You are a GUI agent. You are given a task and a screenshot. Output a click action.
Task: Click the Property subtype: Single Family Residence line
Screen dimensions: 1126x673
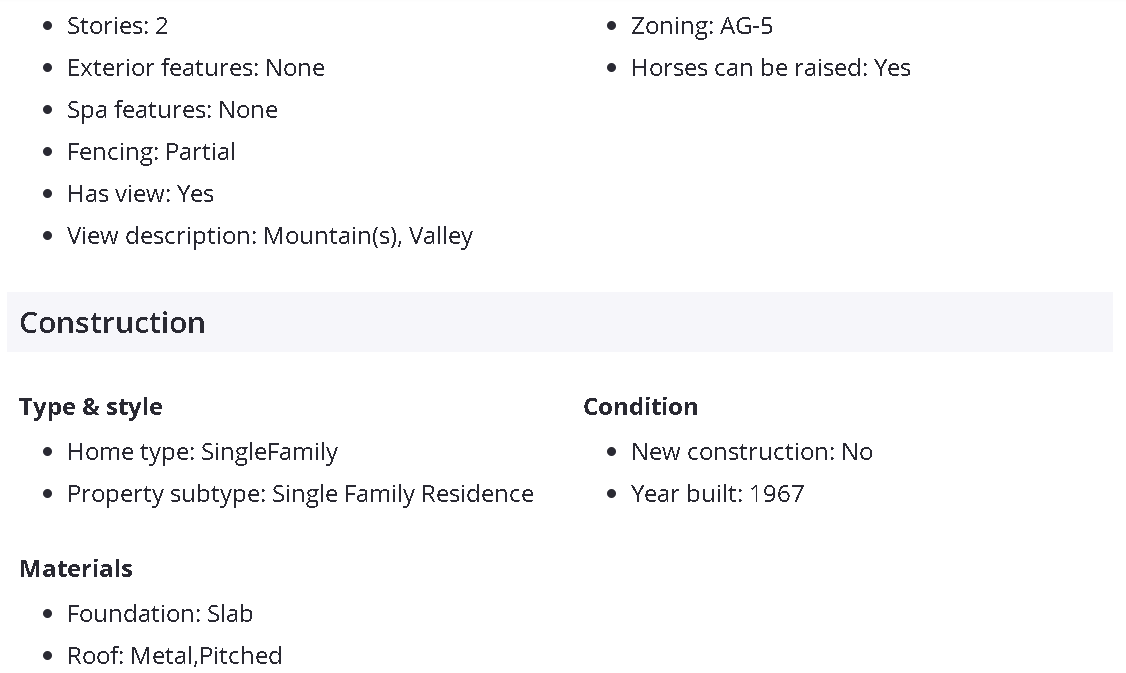pos(300,494)
